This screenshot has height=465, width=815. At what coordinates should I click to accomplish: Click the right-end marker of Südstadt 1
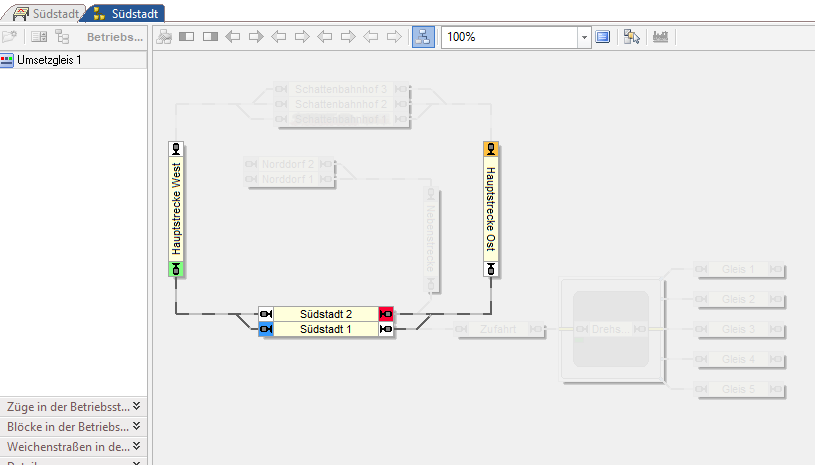(x=386, y=329)
